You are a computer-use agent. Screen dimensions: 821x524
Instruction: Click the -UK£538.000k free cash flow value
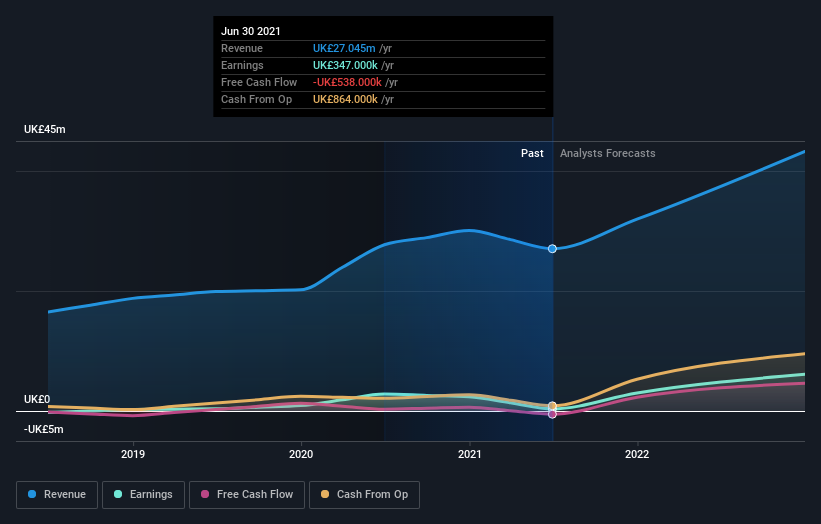347,82
